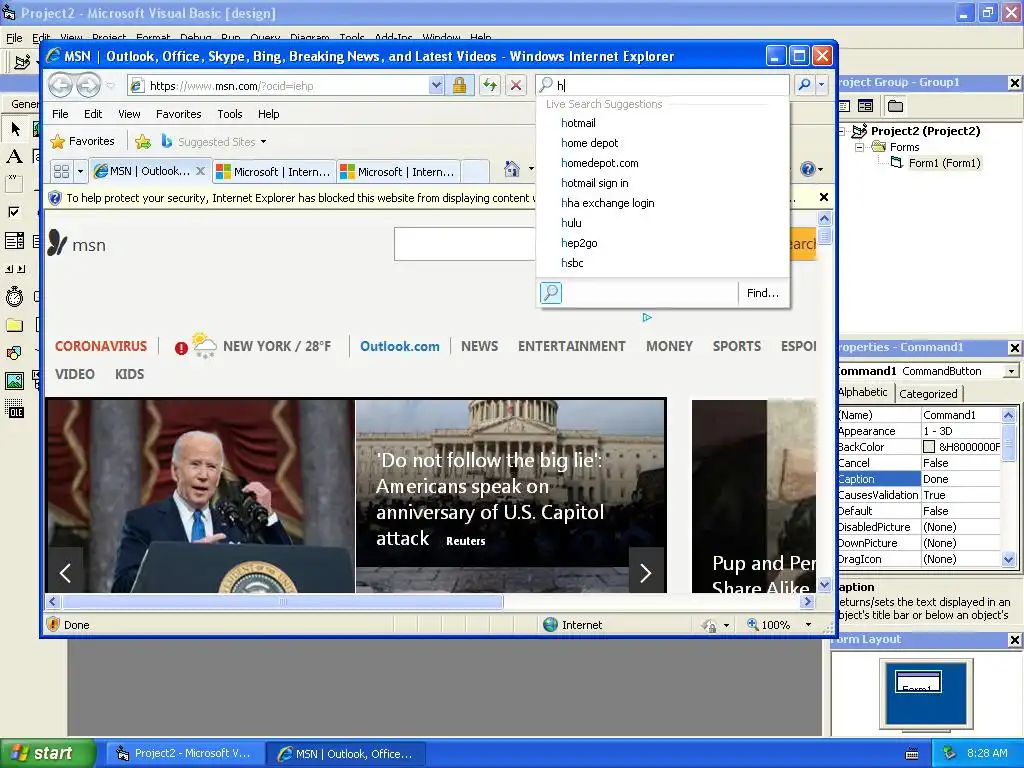
Task: Select ComboBox tool in VB toolbox
Action: click(x=14, y=240)
